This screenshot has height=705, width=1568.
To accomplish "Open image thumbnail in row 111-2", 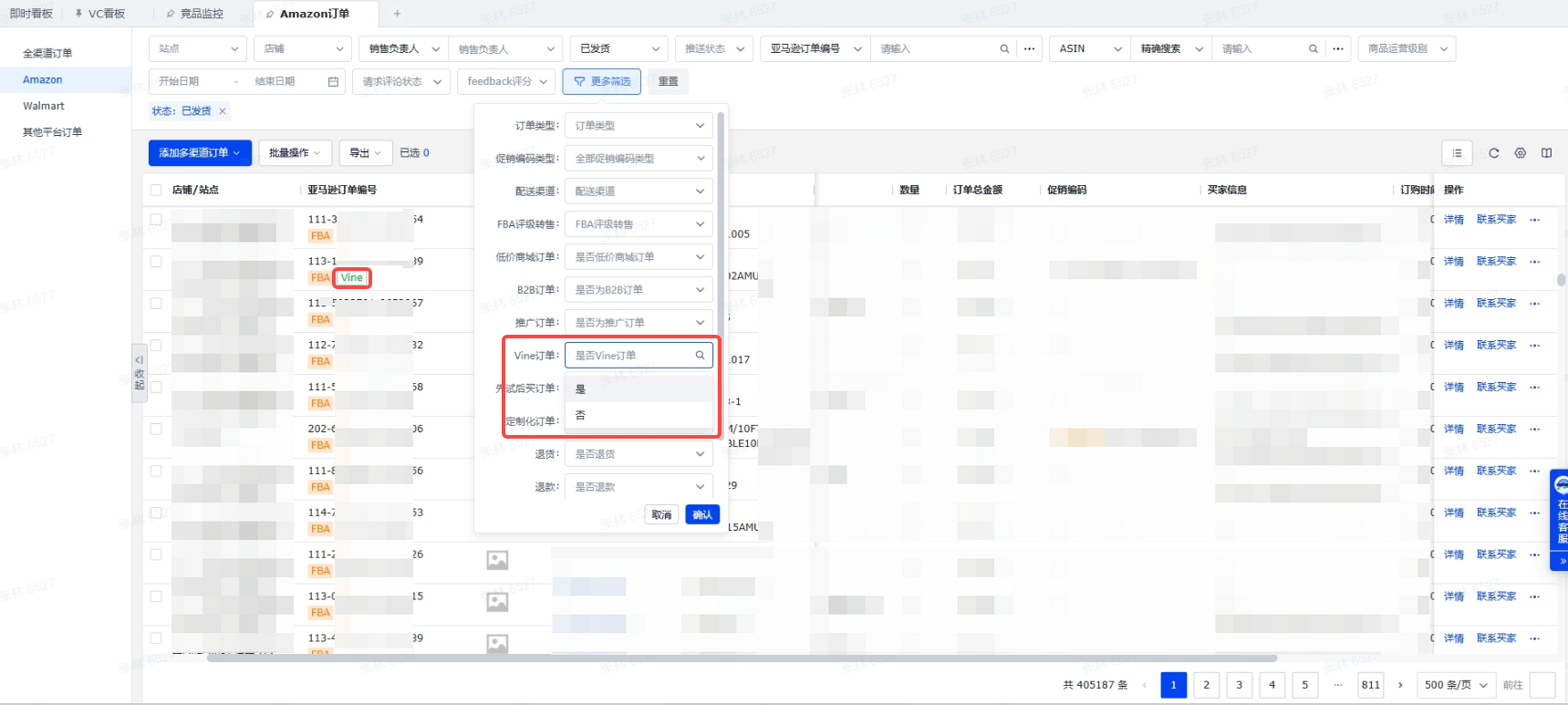I will click(497, 560).
